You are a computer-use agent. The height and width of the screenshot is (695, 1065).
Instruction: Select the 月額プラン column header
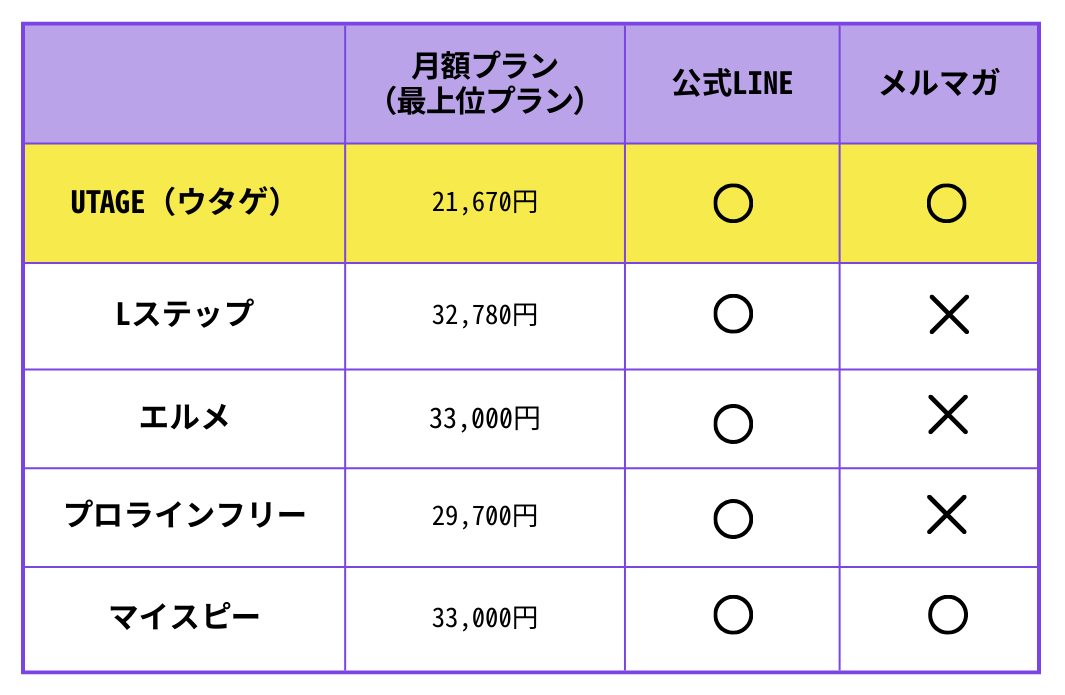484,84
